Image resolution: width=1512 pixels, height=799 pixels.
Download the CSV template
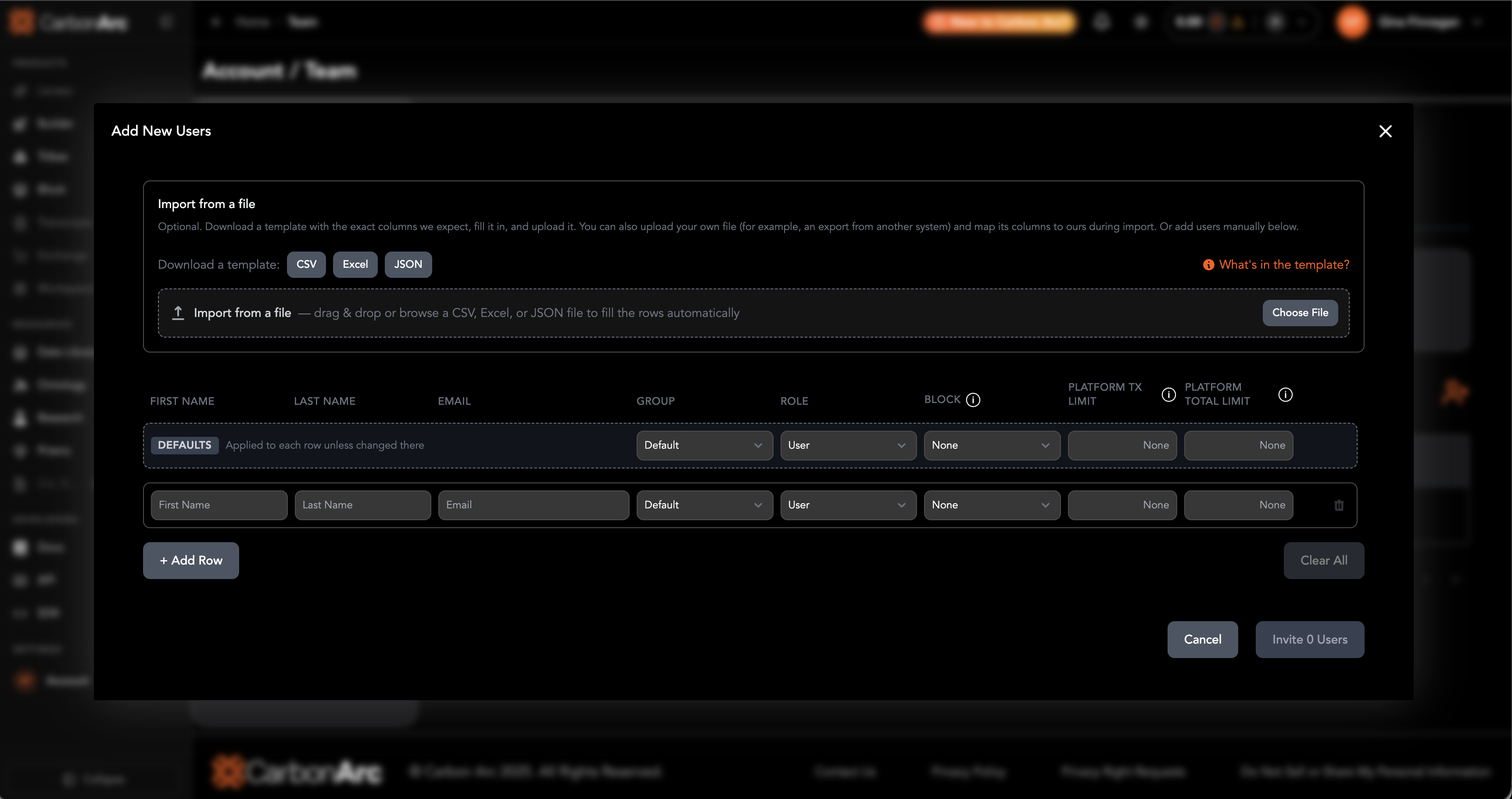[306, 264]
